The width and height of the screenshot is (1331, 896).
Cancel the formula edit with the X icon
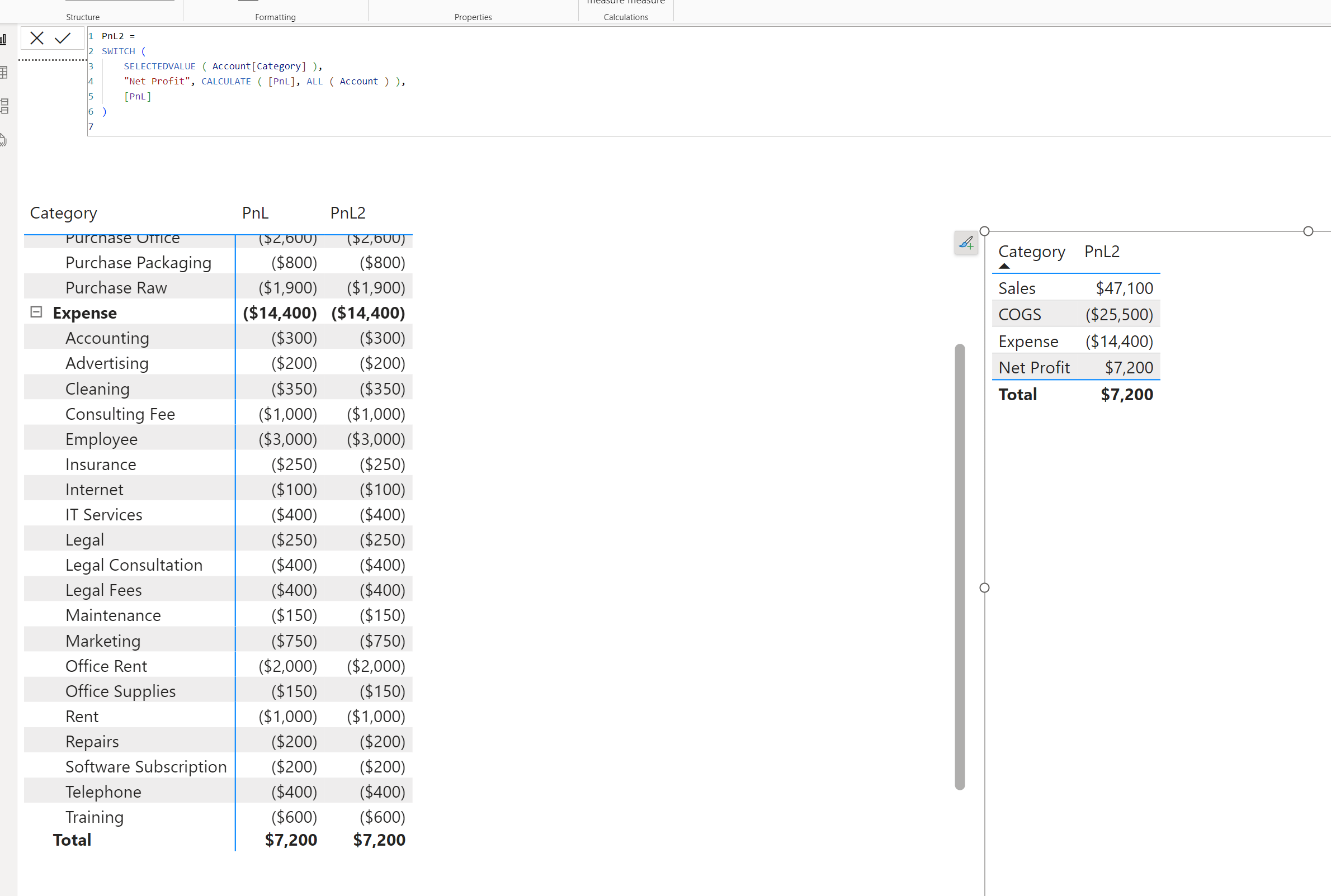tap(36, 38)
